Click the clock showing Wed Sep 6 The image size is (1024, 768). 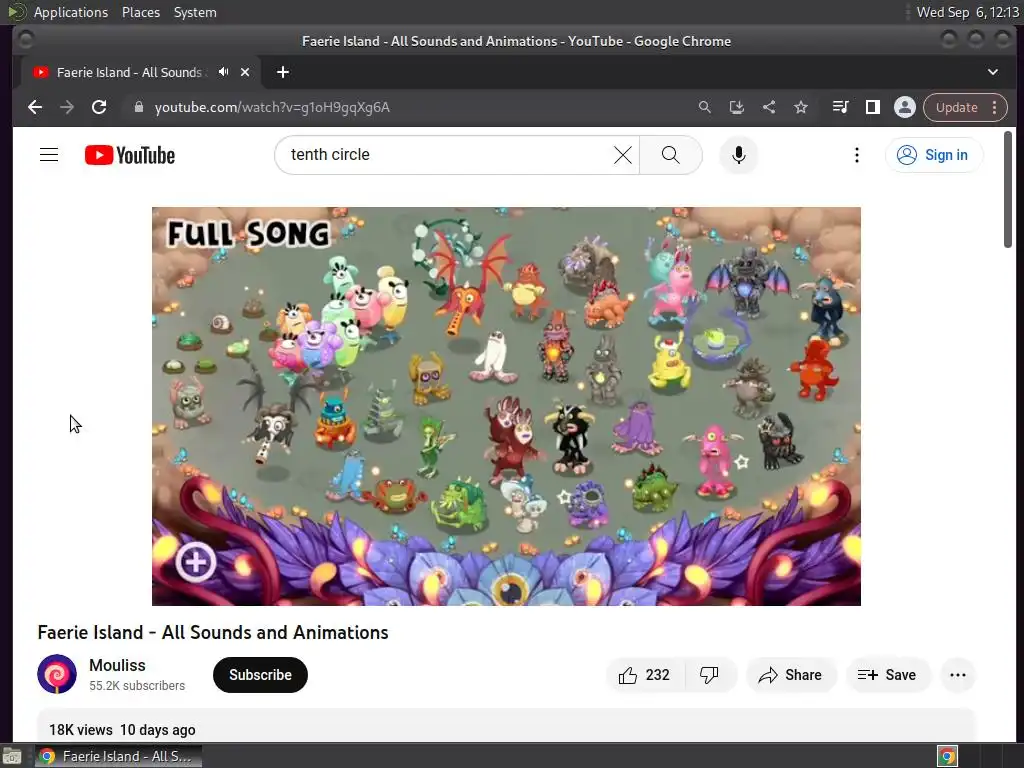(967, 12)
